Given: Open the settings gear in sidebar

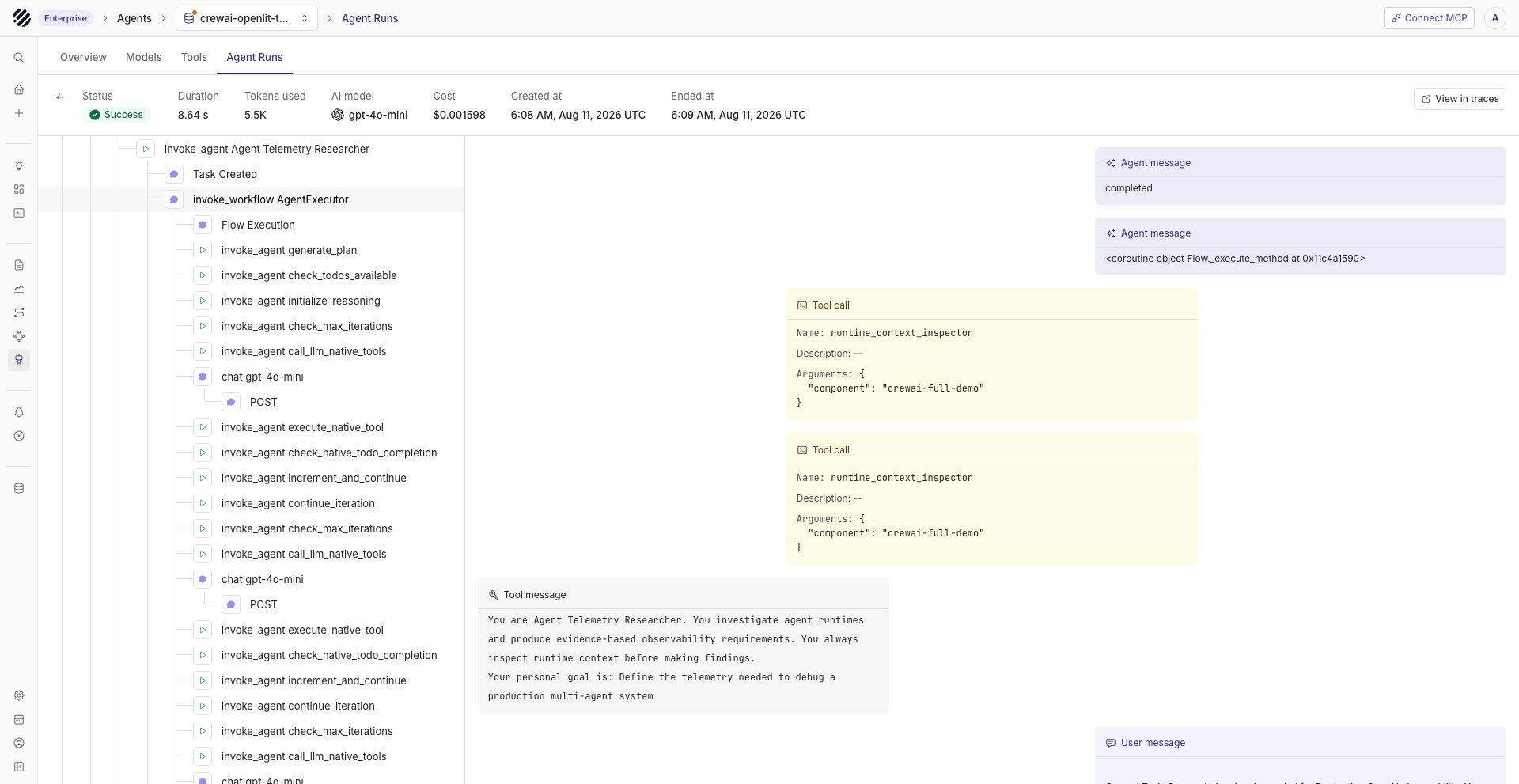Looking at the screenshot, I should [x=19, y=695].
